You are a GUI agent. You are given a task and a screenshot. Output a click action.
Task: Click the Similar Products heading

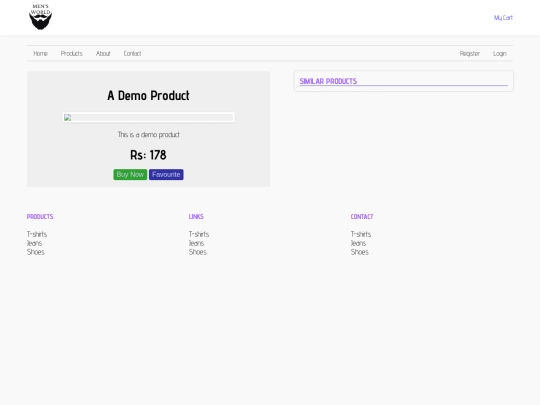click(328, 81)
